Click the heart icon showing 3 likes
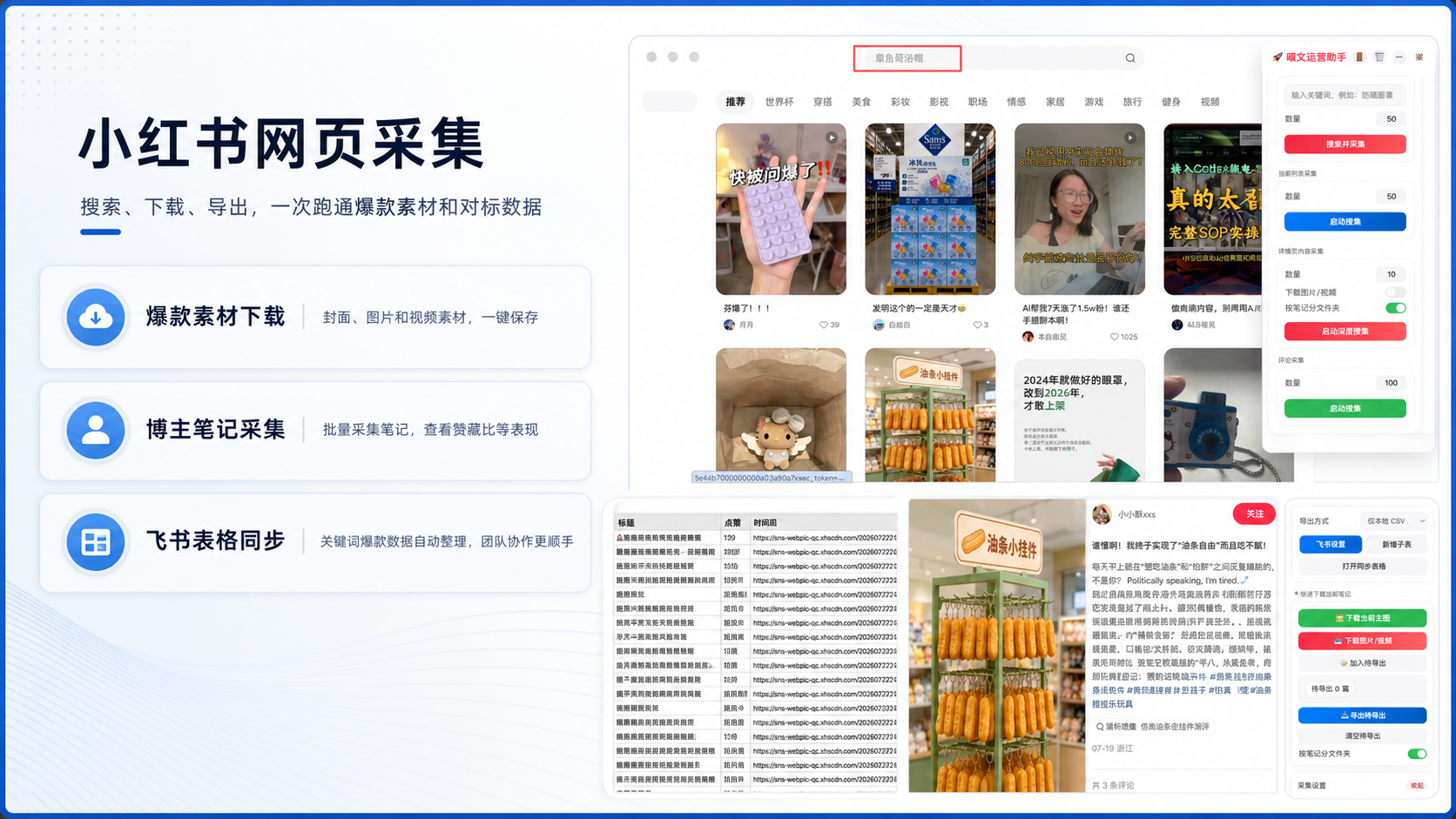The image size is (1456, 819). pyautogui.click(x=977, y=325)
